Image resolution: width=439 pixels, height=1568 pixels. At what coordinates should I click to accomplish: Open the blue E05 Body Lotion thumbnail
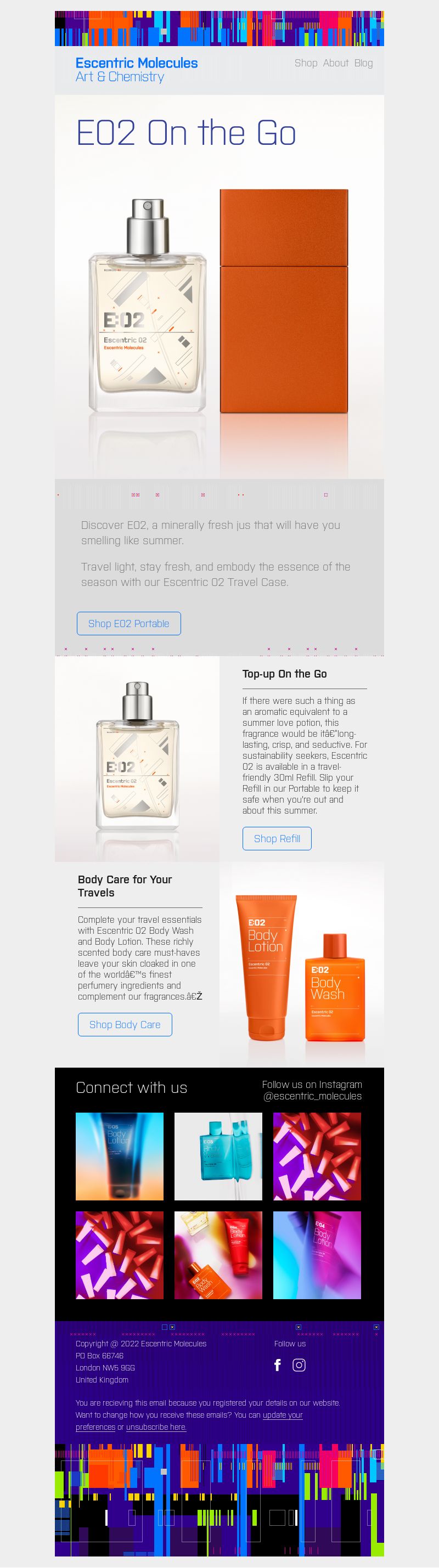pyautogui.click(x=119, y=1157)
